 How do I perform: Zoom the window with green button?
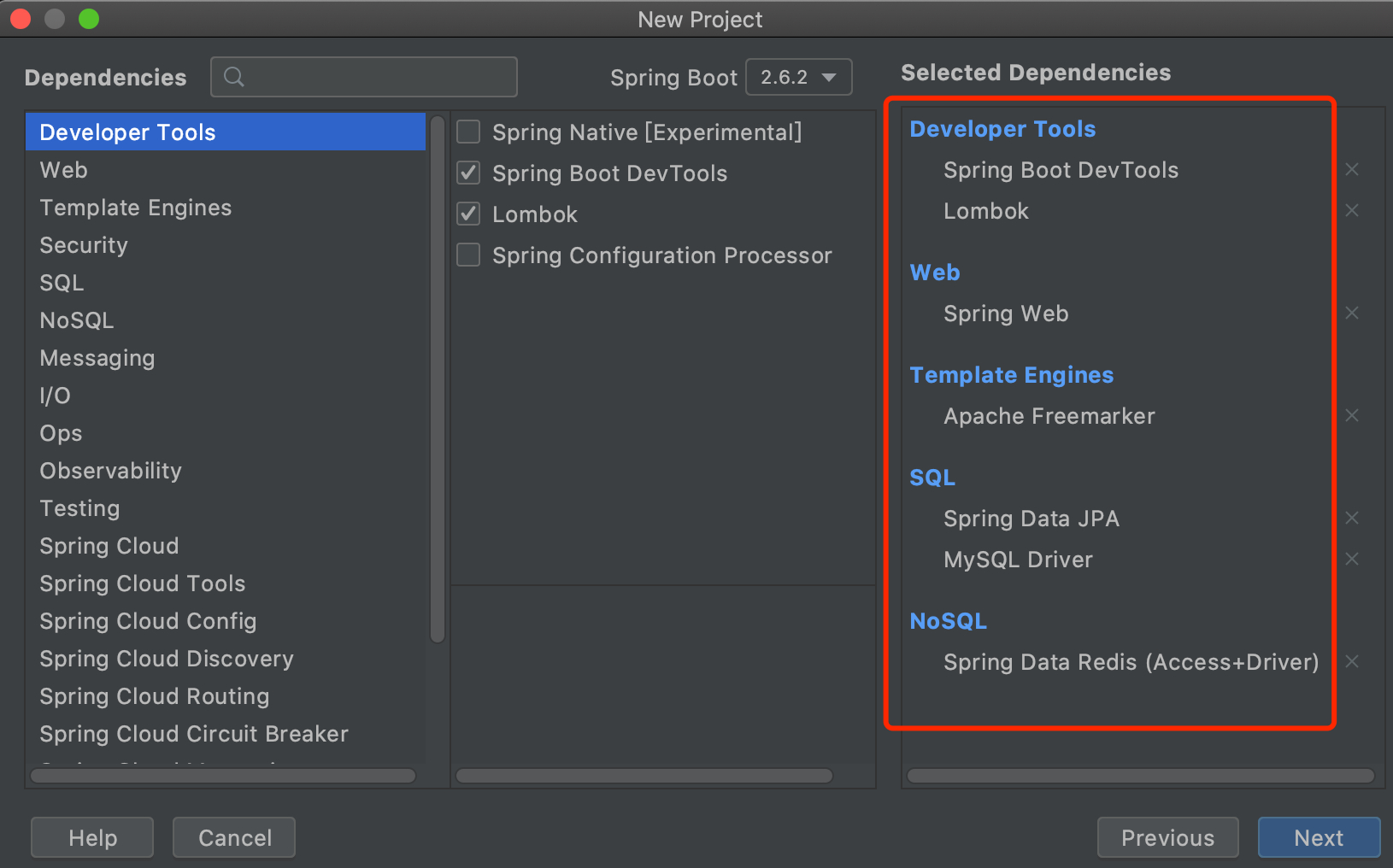89,19
